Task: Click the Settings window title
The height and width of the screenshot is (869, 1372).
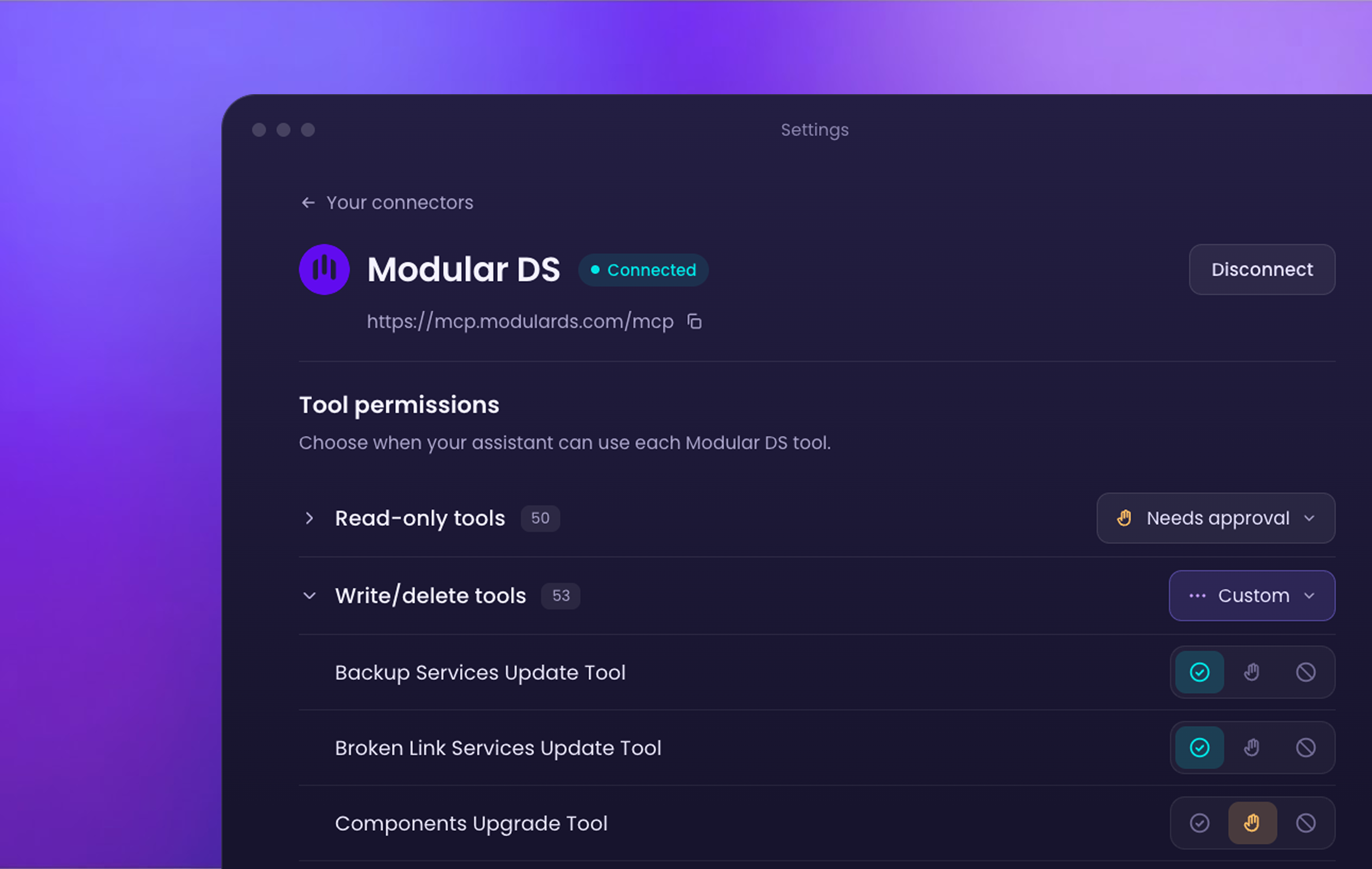Action: (x=814, y=130)
